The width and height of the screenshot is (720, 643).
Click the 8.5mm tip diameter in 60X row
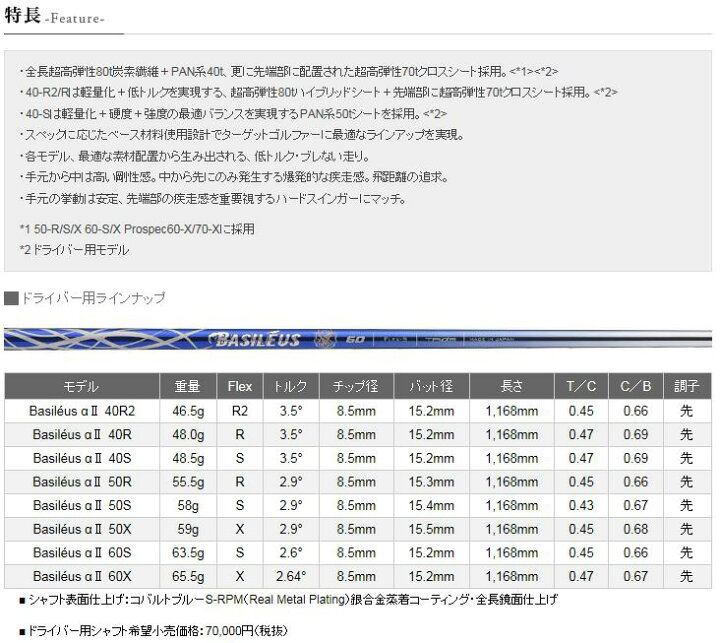tap(356, 576)
